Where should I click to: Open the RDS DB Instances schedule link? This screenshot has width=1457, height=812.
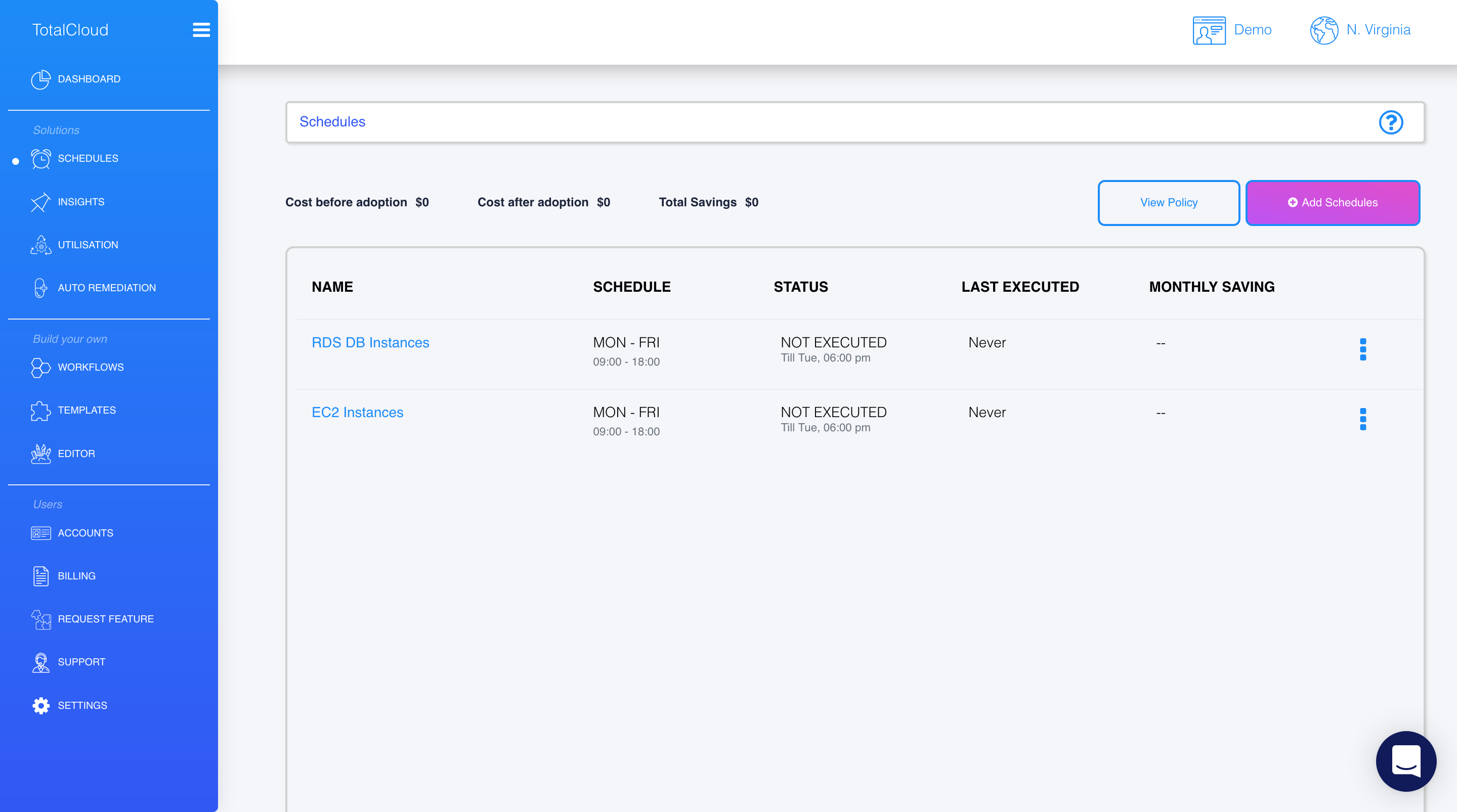[370, 343]
